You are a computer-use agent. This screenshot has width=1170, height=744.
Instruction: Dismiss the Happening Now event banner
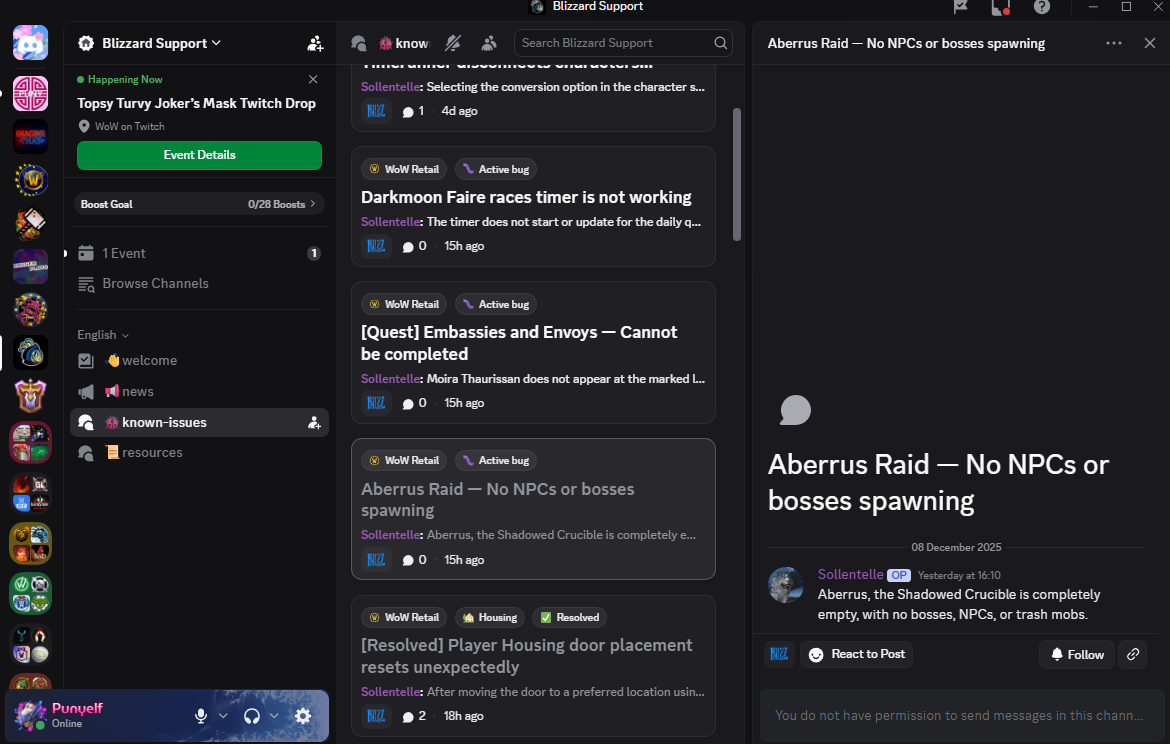pos(313,79)
